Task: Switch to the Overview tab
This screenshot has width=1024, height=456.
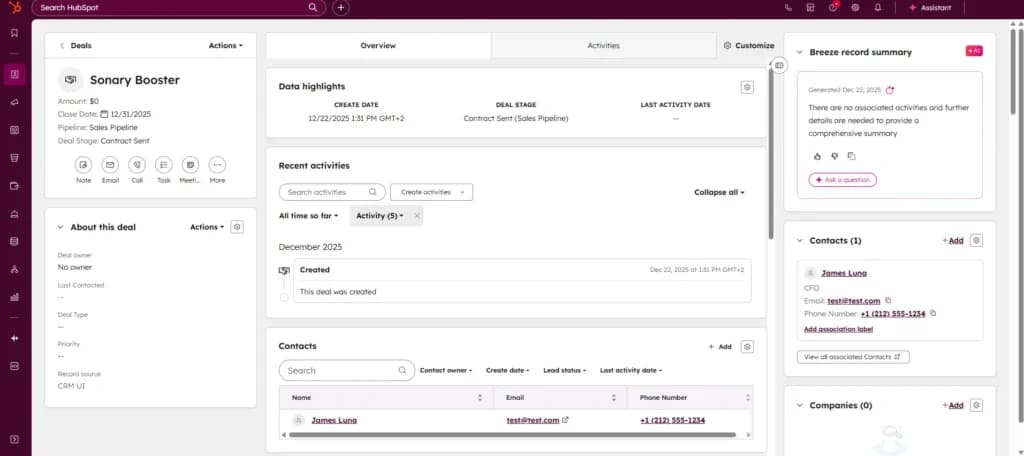Action: coord(378,46)
